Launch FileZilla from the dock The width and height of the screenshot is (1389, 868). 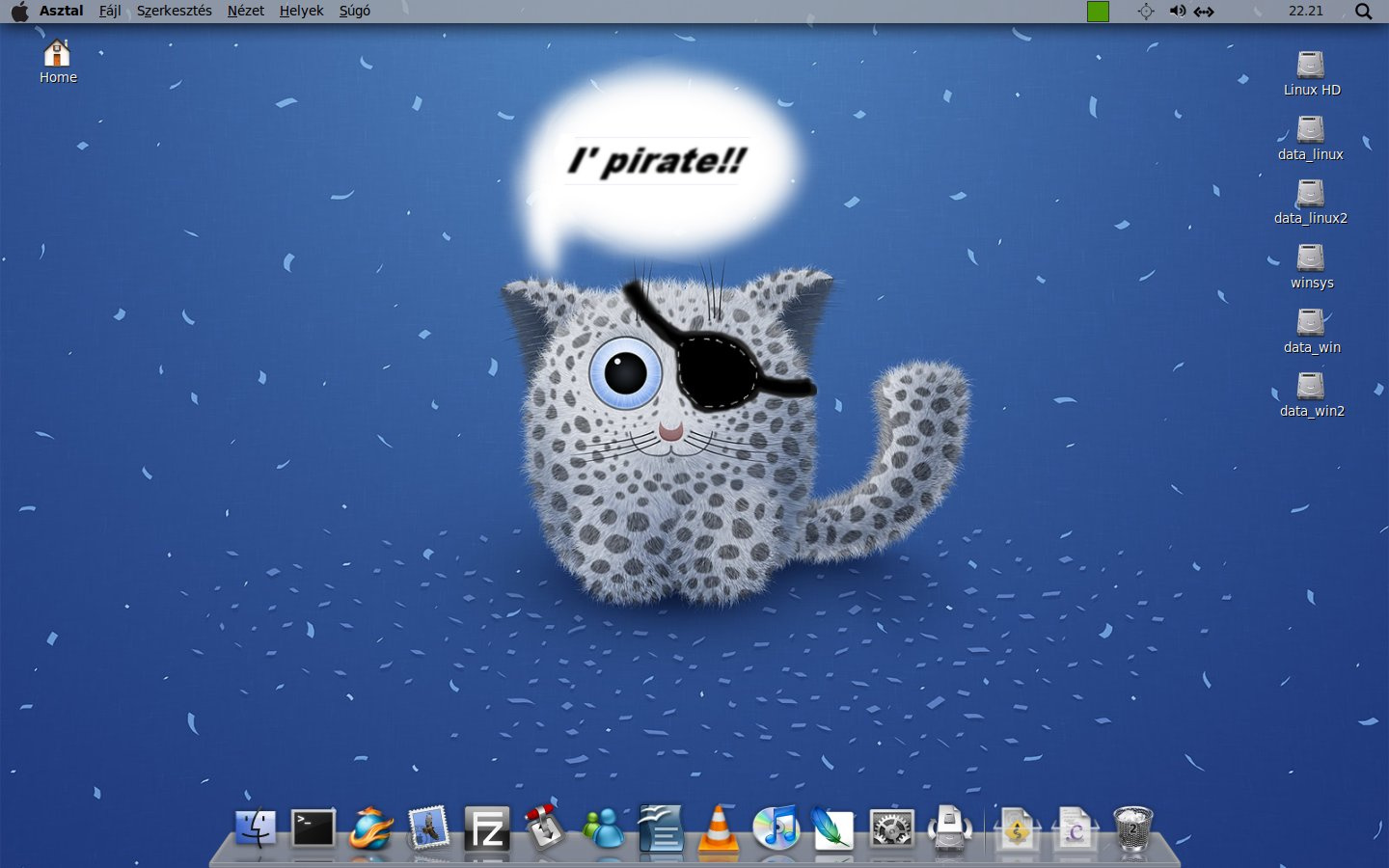tap(487, 828)
